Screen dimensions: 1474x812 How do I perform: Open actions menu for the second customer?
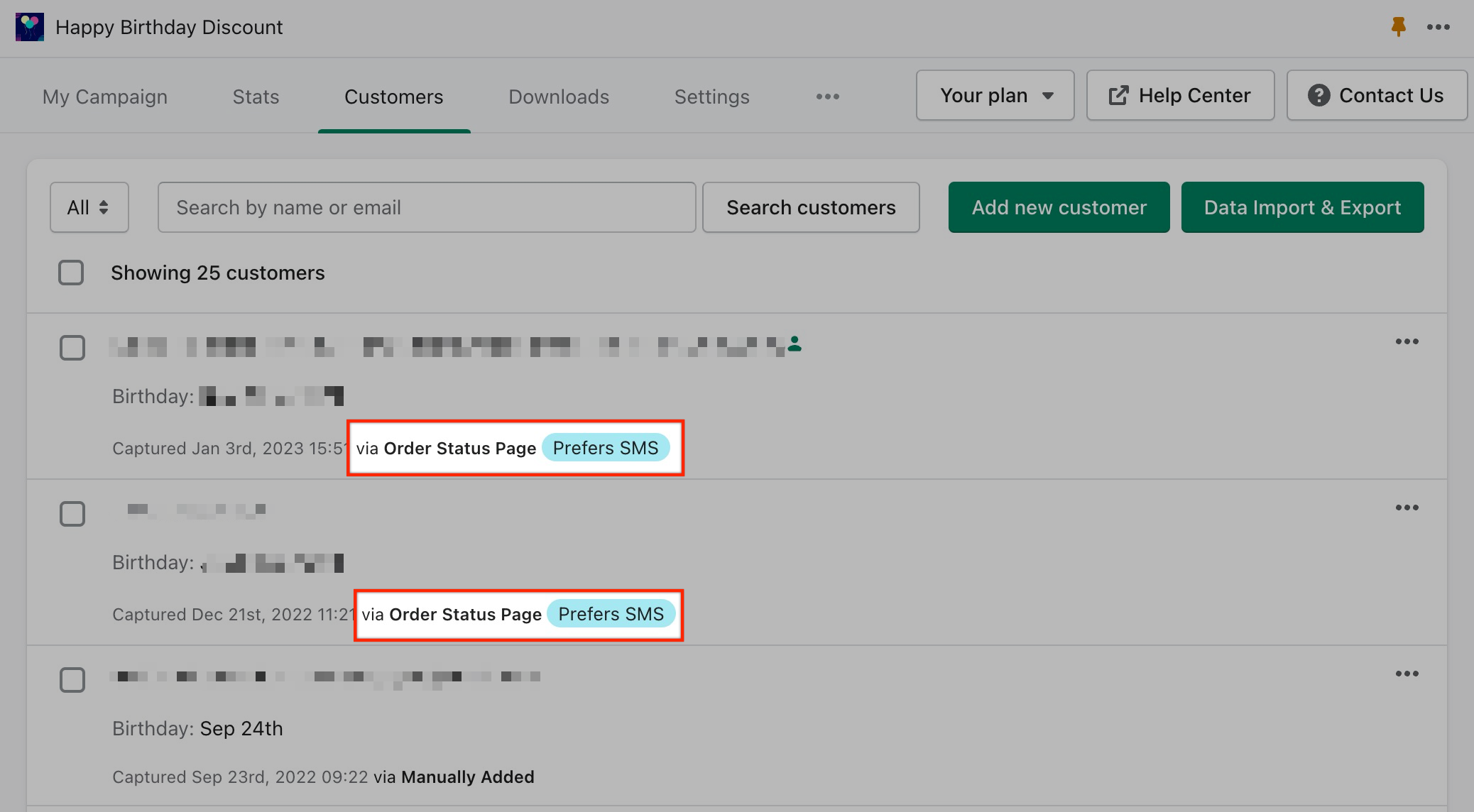[x=1407, y=508]
